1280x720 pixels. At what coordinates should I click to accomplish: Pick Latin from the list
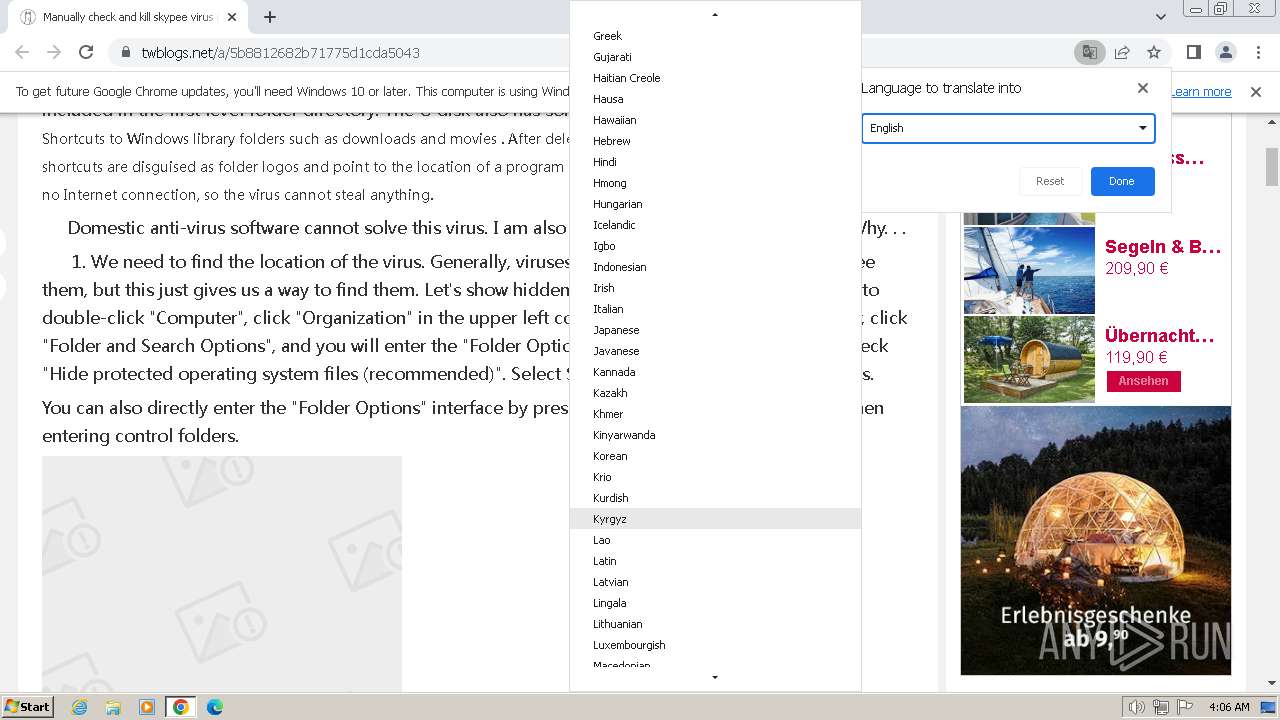(715, 561)
